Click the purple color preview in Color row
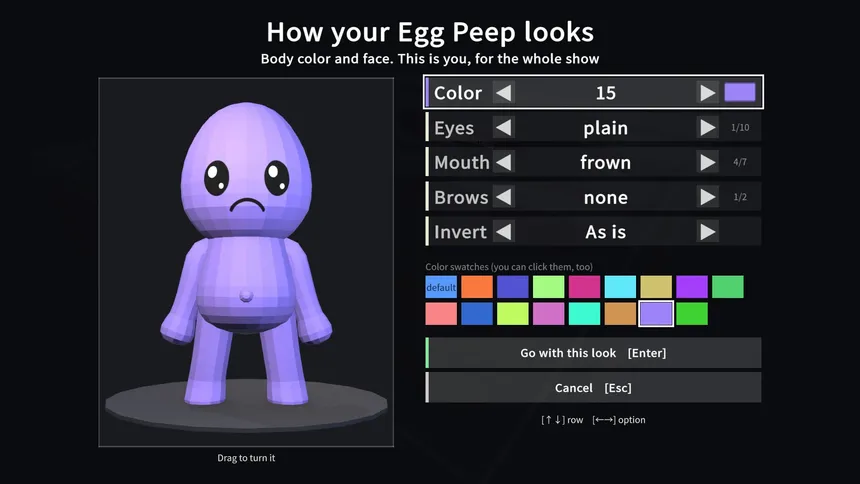Viewport: 860px width, 484px height. click(740, 92)
